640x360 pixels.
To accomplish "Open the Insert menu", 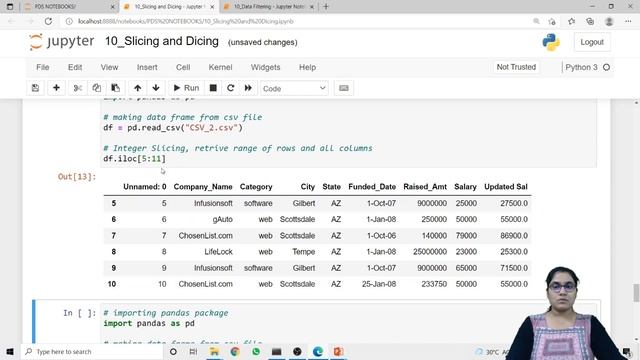I will [147, 67].
